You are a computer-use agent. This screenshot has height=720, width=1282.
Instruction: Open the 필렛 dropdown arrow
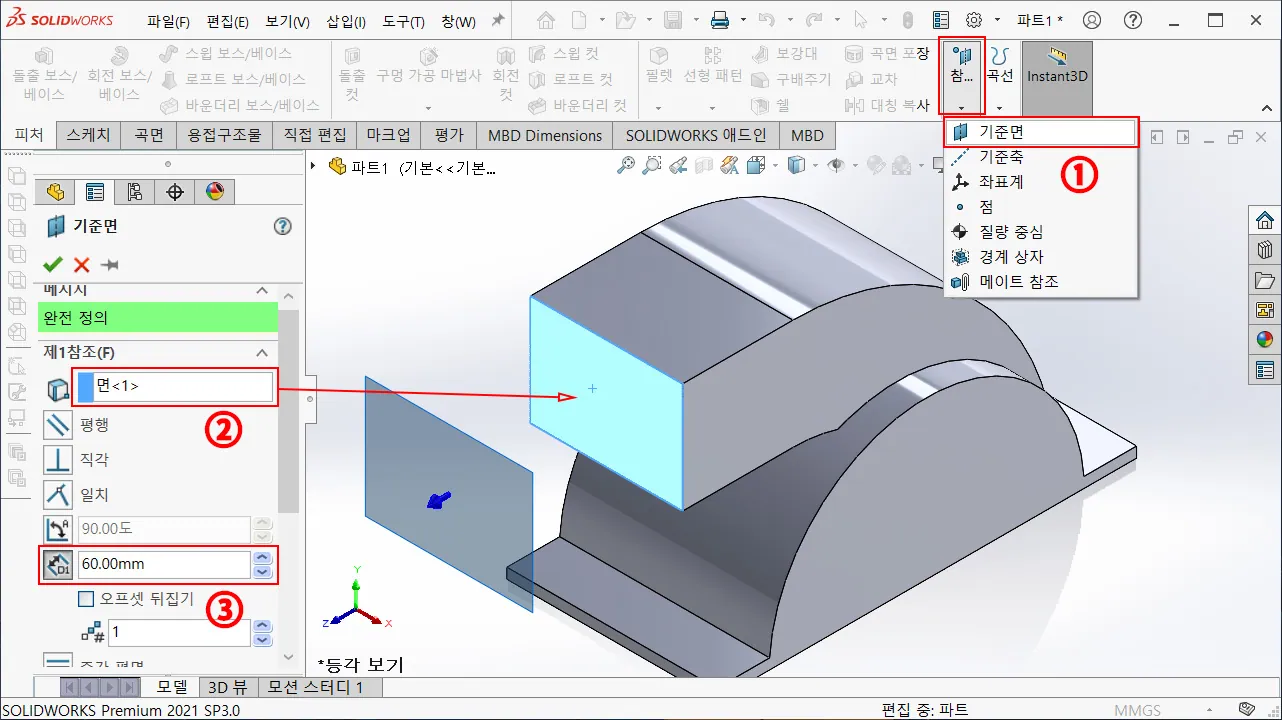(658, 107)
